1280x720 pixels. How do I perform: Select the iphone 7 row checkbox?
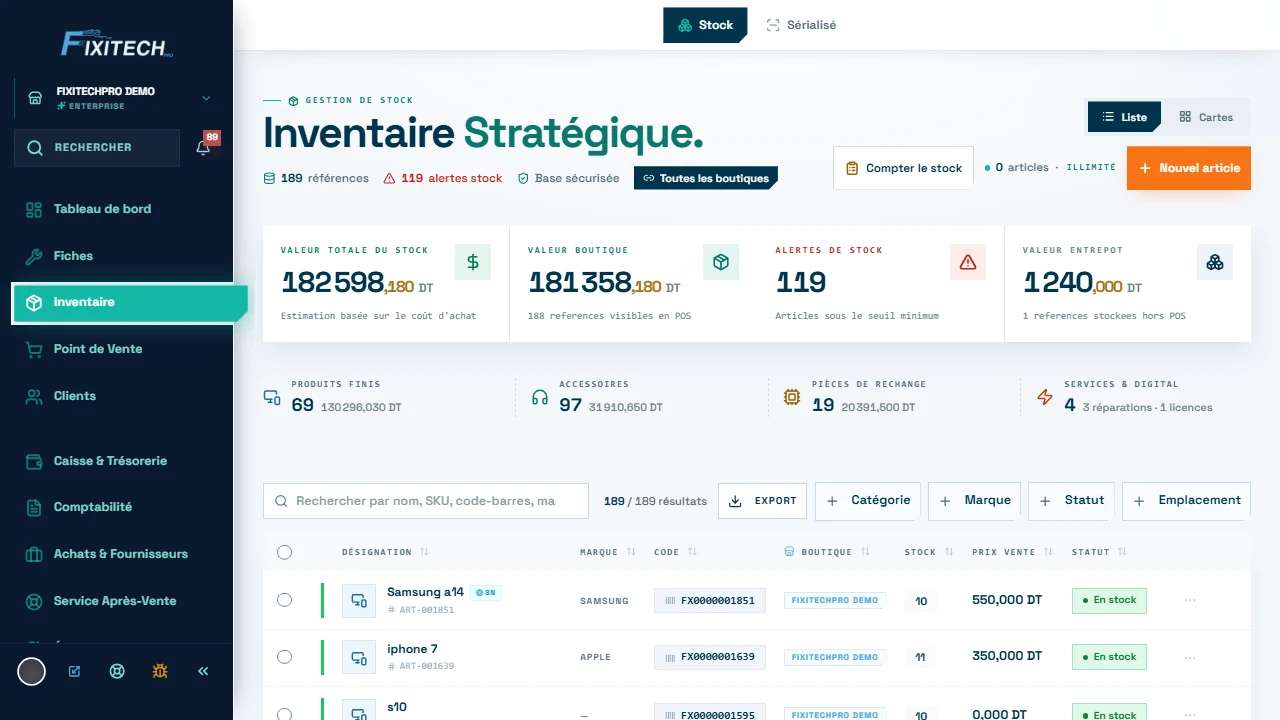click(x=284, y=657)
